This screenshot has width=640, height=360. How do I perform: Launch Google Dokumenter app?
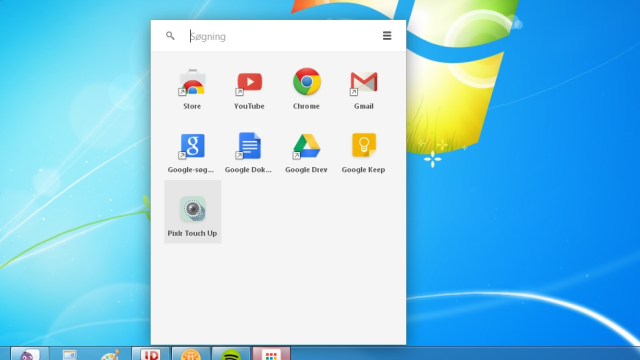pos(249,146)
